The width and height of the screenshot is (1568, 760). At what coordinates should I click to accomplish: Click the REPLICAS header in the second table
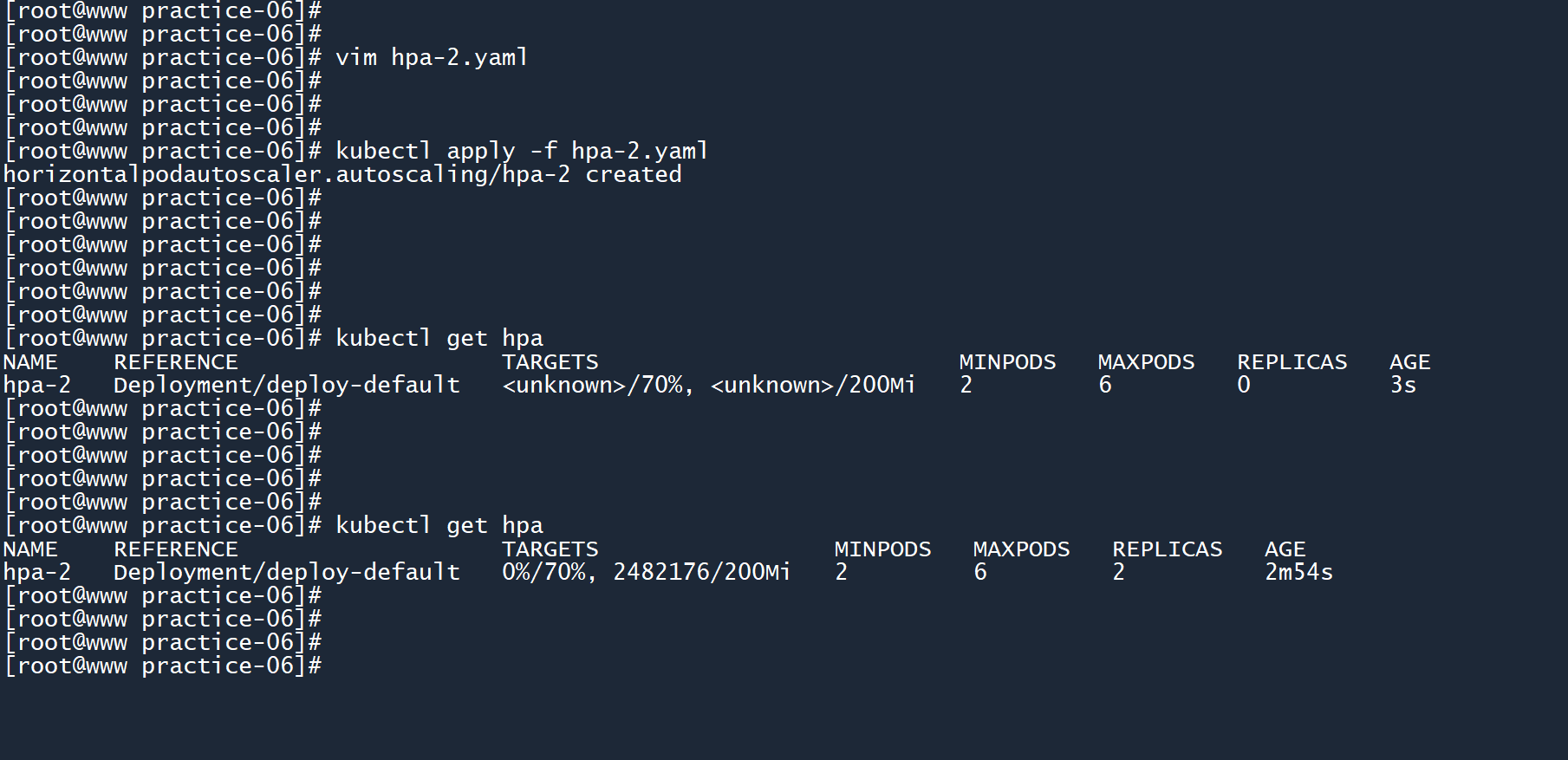click(x=1167, y=549)
